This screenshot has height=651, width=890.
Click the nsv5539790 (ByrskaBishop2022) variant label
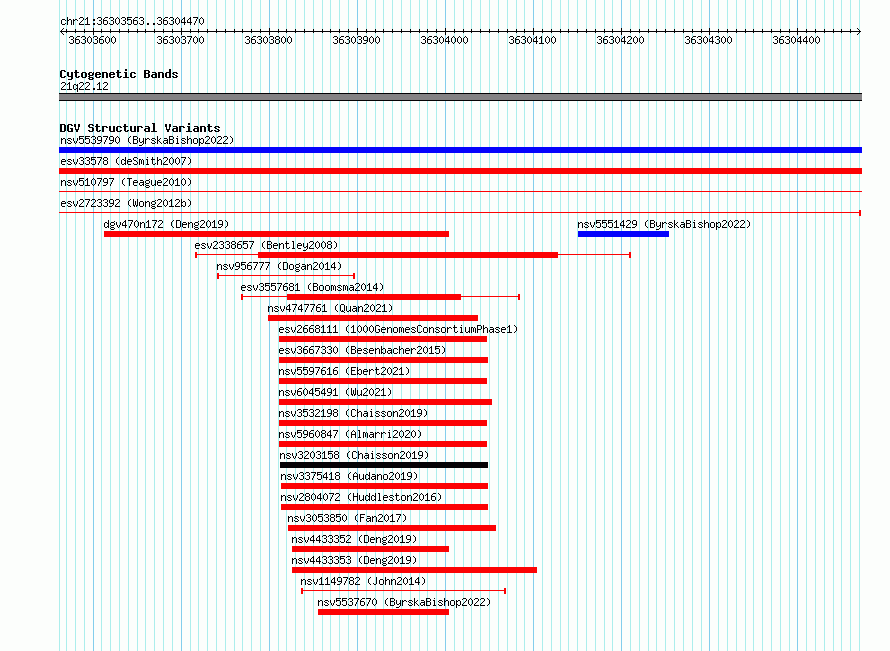(x=147, y=140)
